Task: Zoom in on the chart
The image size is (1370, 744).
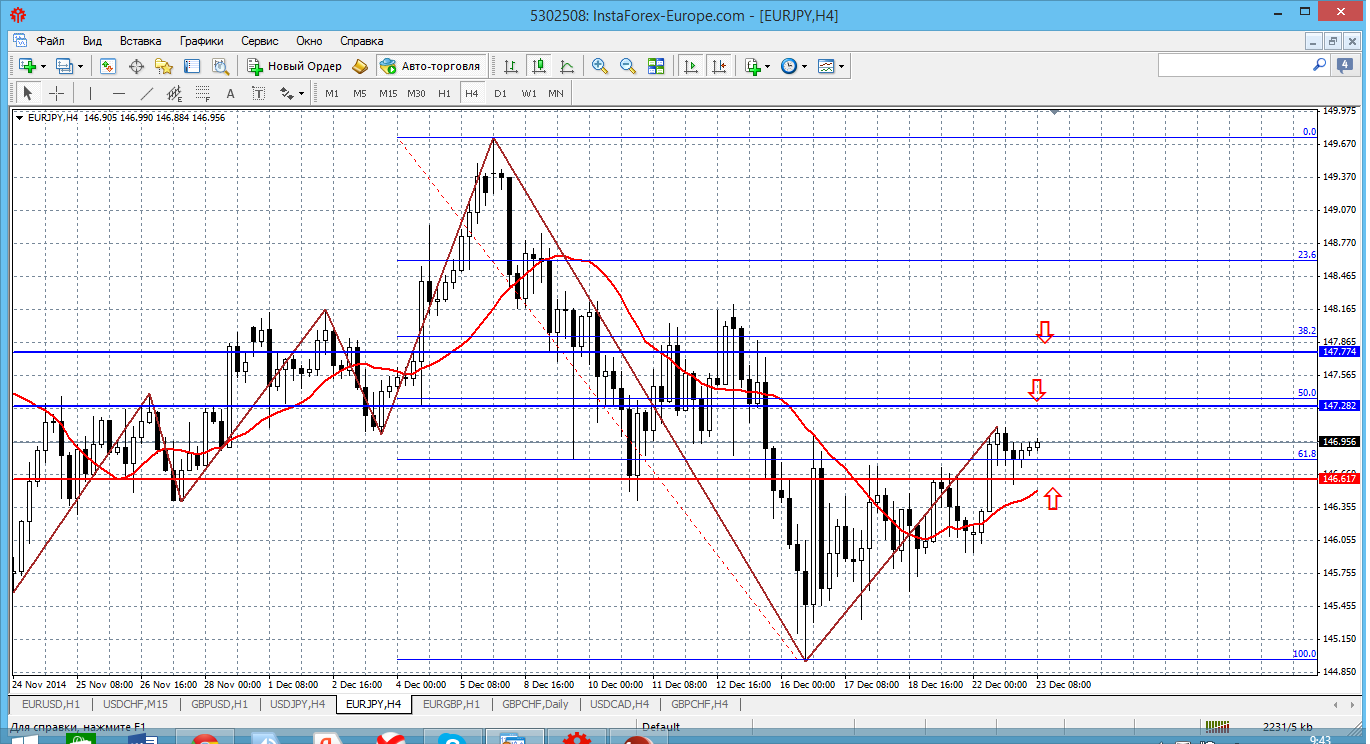Action: 600,66
